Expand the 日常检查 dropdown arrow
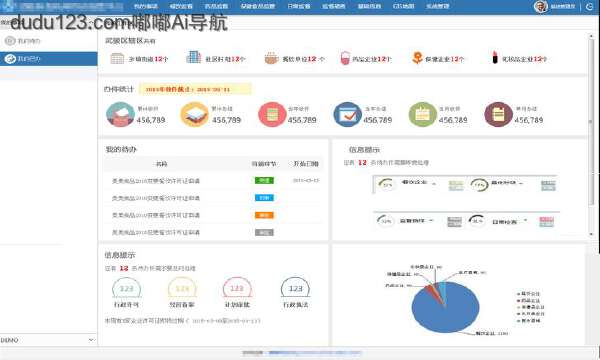The height and width of the screenshot is (360, 600). (x=525, y=220)
